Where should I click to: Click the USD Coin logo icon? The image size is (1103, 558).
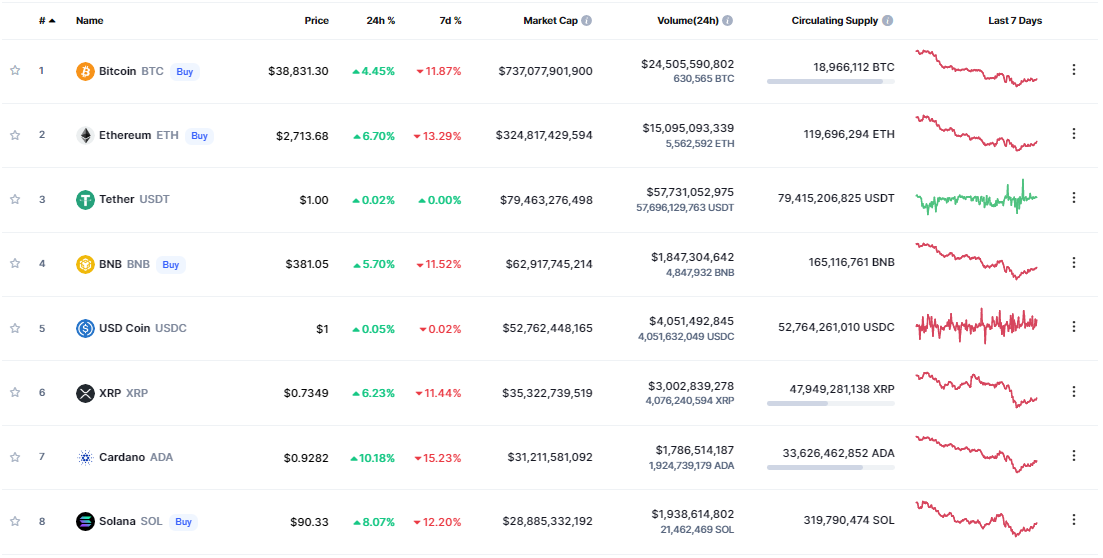click(x=85, y=328)
